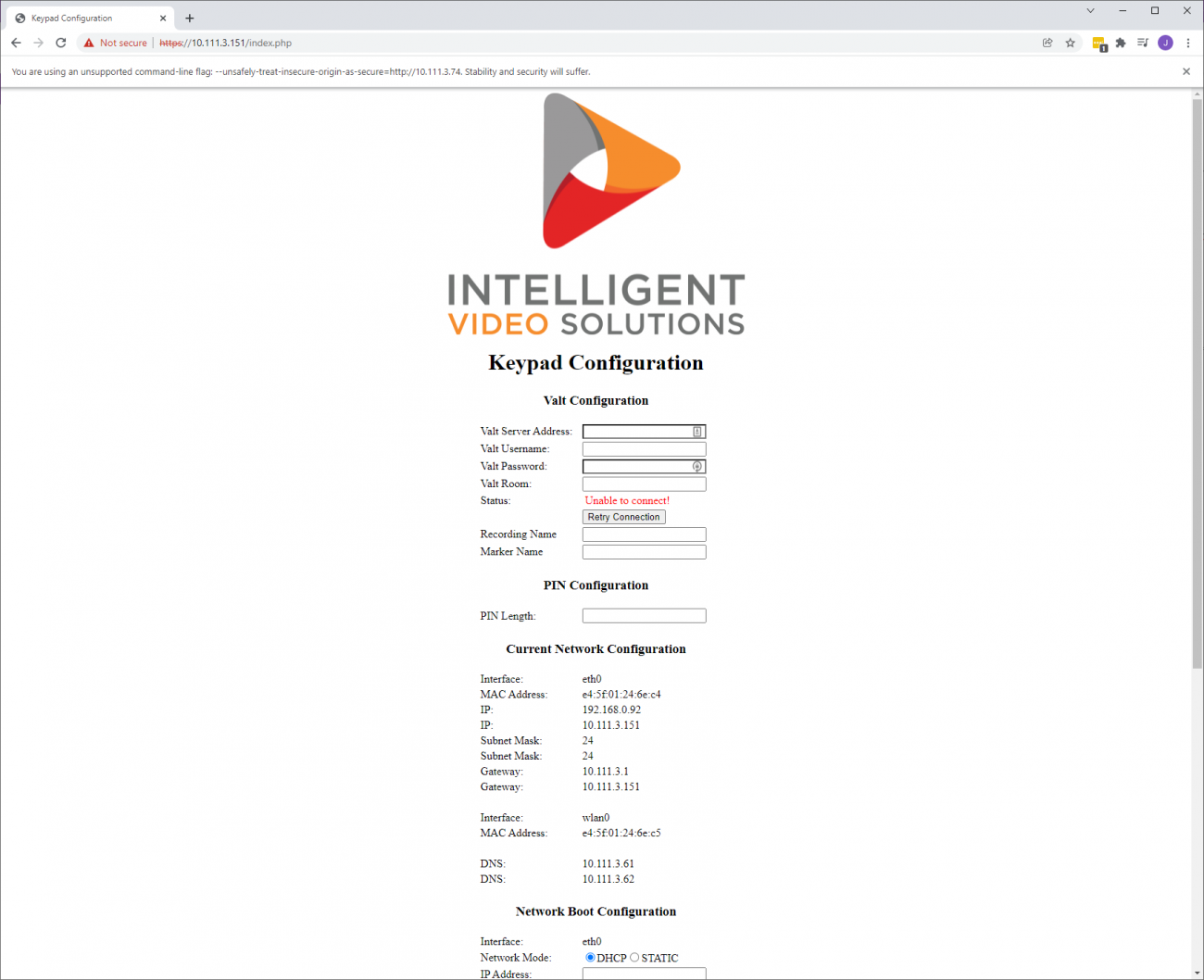Screen dimensions: 1204x980
Task: Click the DNS value 10.111.3.61
Action: coord(608,864)
